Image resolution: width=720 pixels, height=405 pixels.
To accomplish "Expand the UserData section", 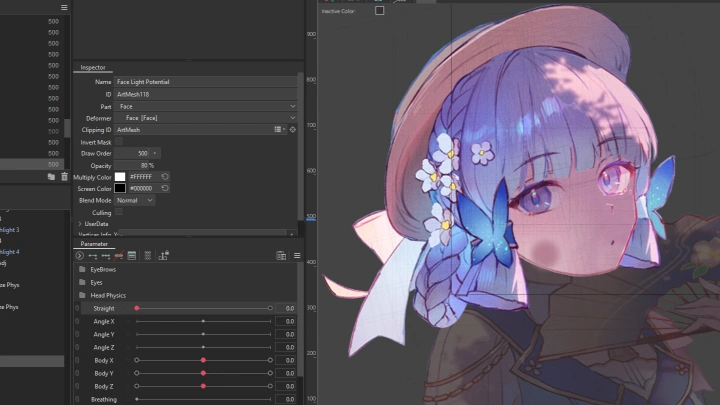I will click(80, 224).
